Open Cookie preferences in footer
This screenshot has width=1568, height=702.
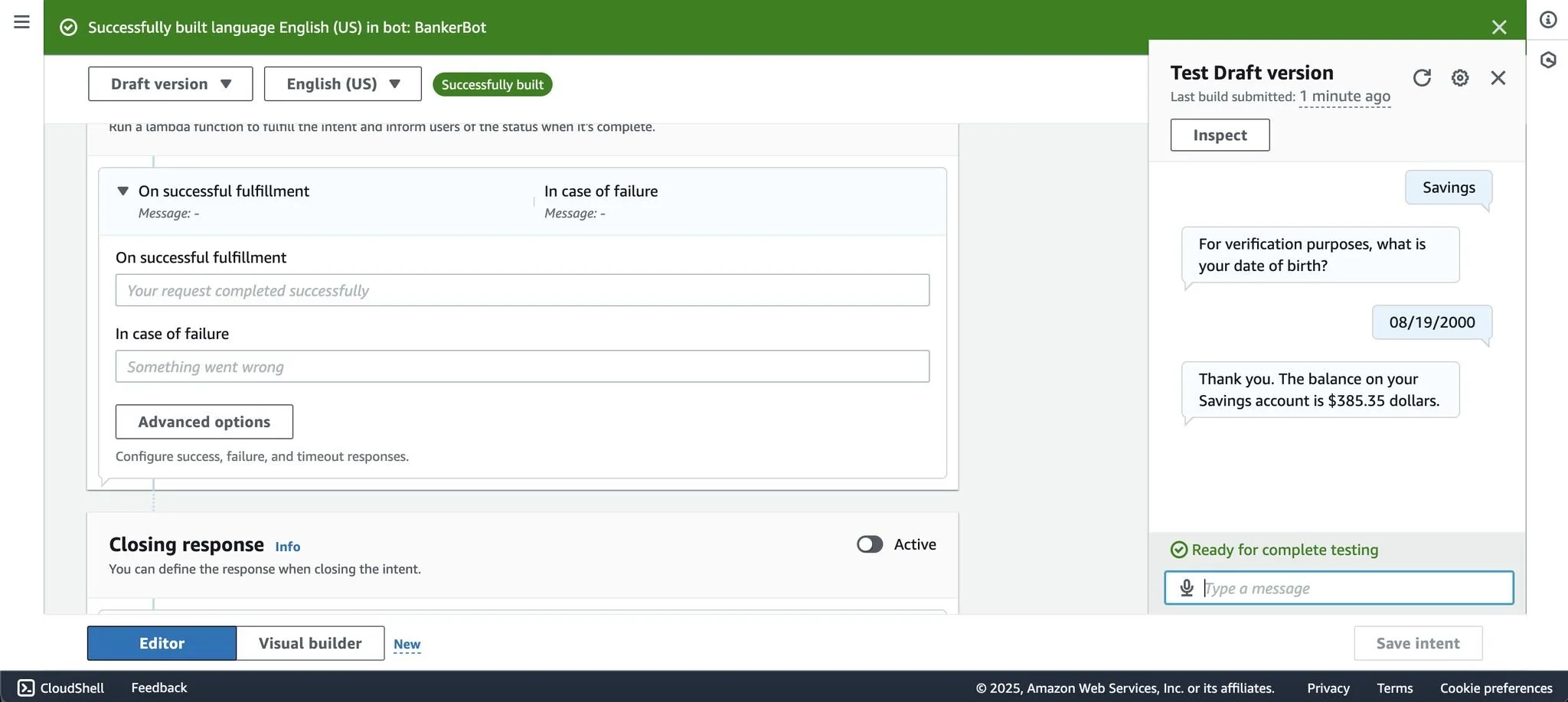coord(1496,687)
